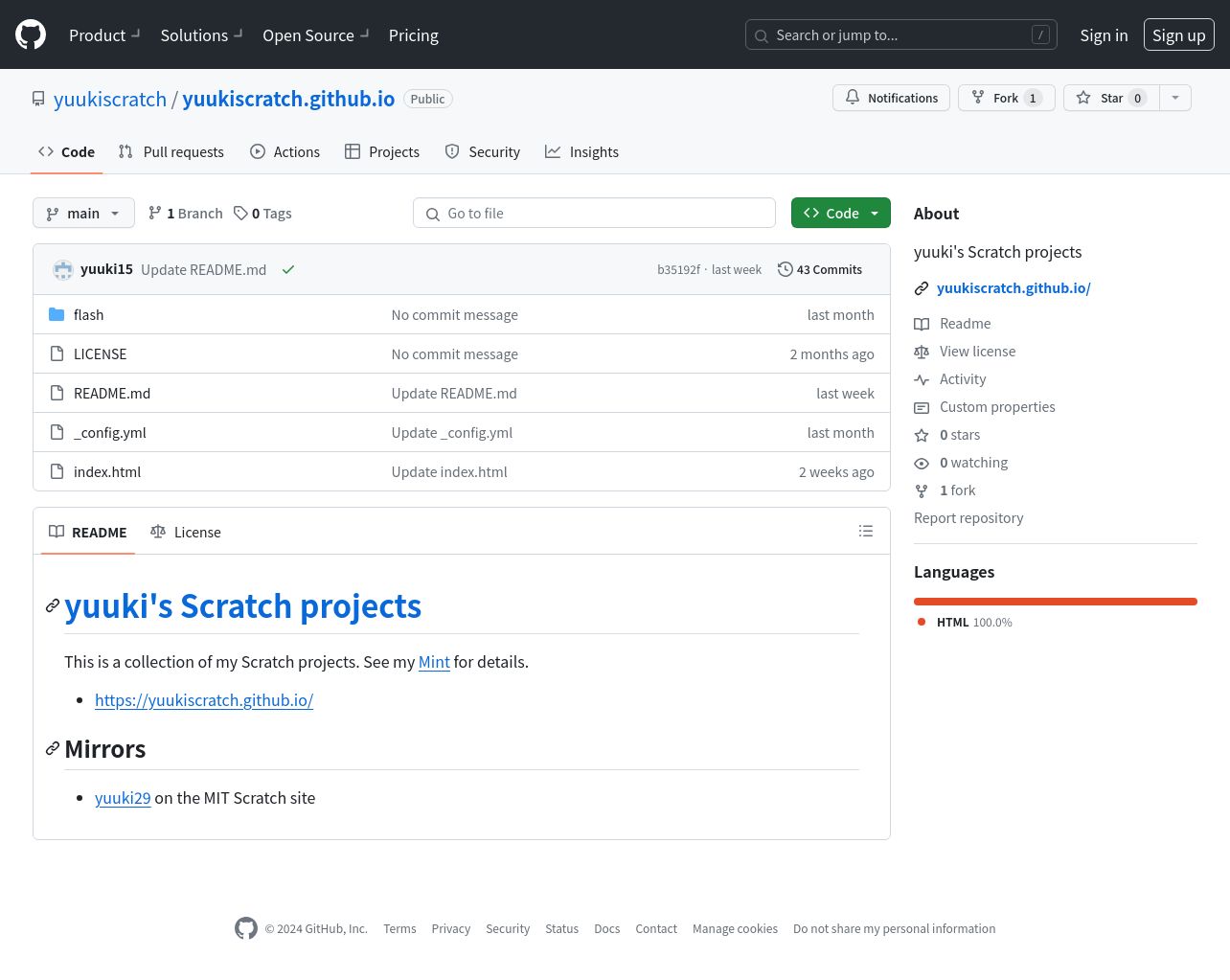Screen dimensions: 1230x980
Task: Open _config.yml file
Action: click(x=110, y=432)
